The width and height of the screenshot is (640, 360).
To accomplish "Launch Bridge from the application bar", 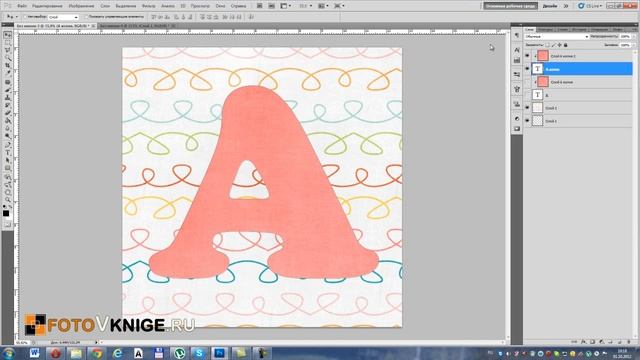I will (259, 6).
